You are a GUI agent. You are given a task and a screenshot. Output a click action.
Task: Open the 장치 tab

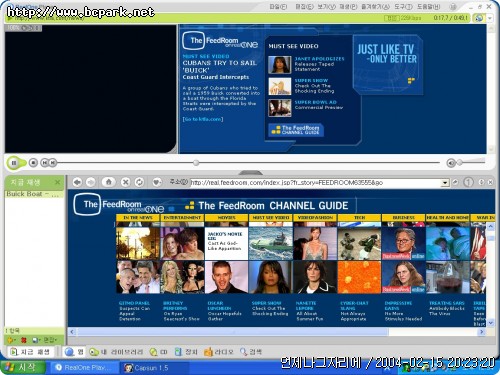186,352
